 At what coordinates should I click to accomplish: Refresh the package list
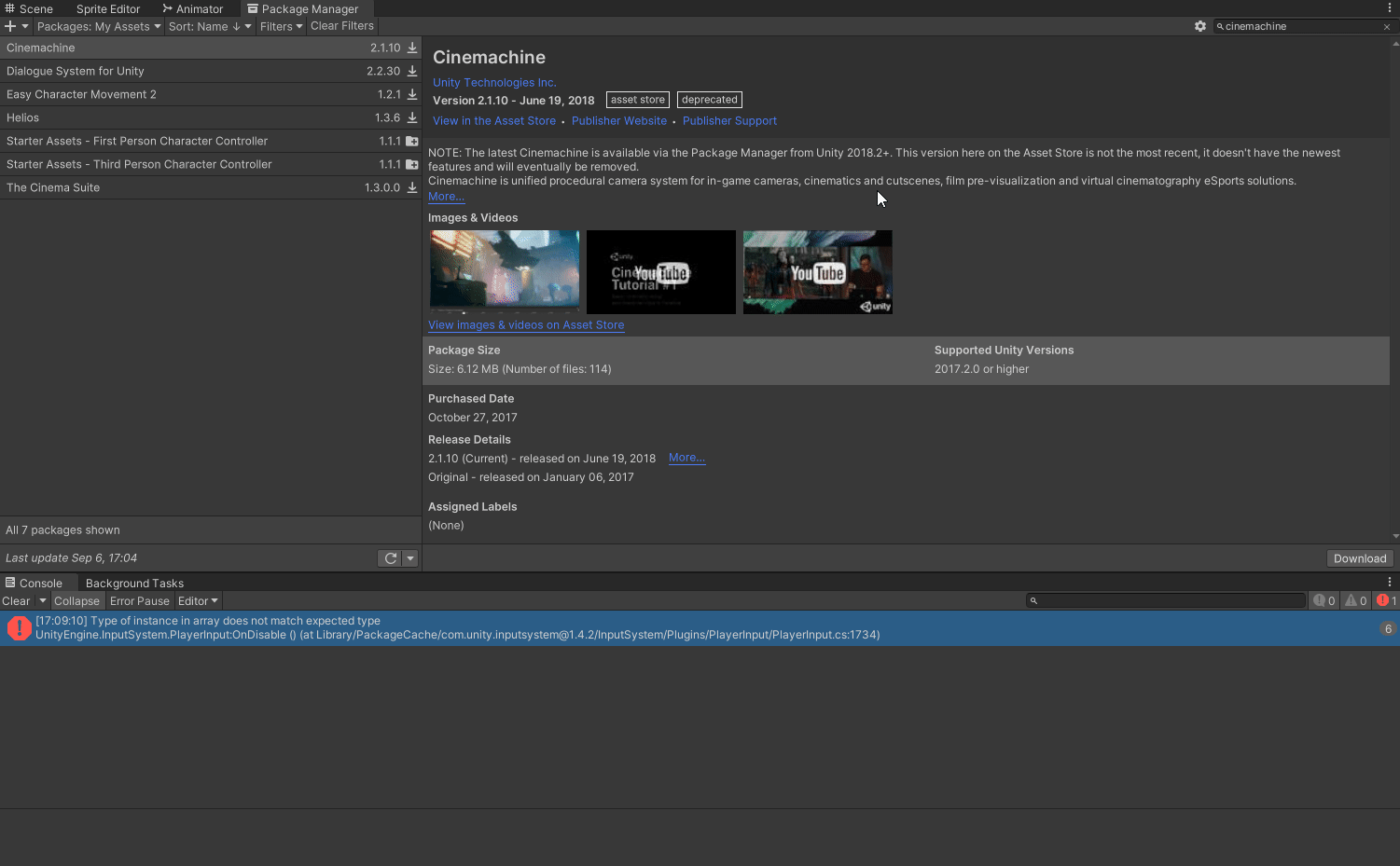391,558
